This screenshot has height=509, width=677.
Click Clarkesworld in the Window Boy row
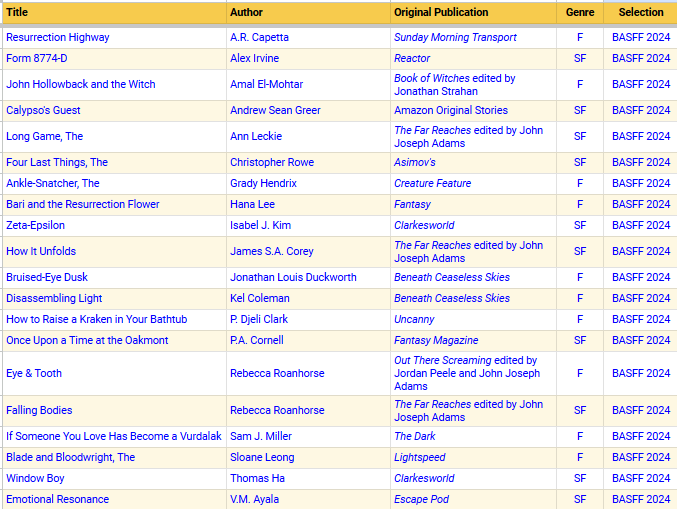pos(424,478)
